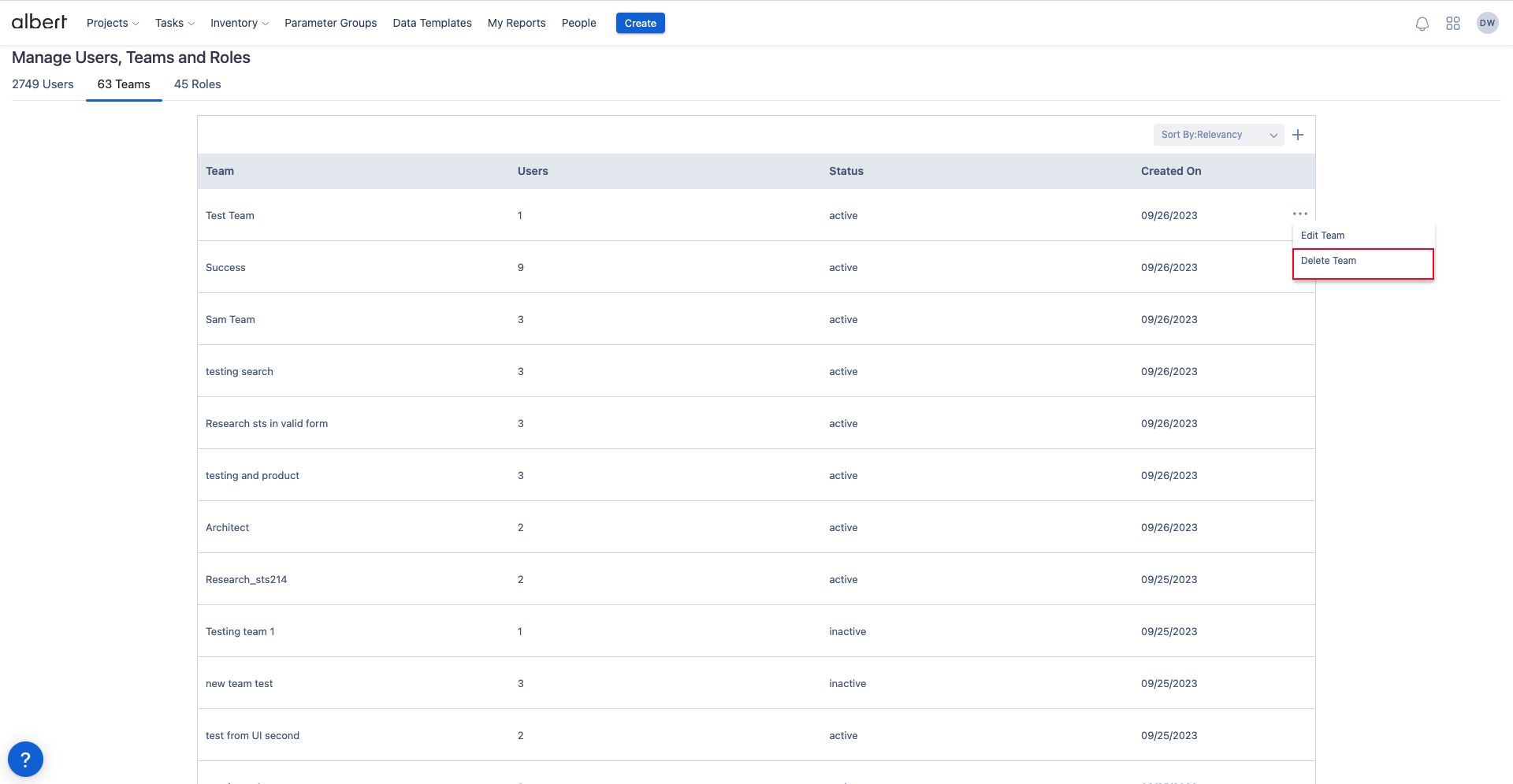Open the blue help question mark button
The image size is (1513, 784).
click(25, 760)
